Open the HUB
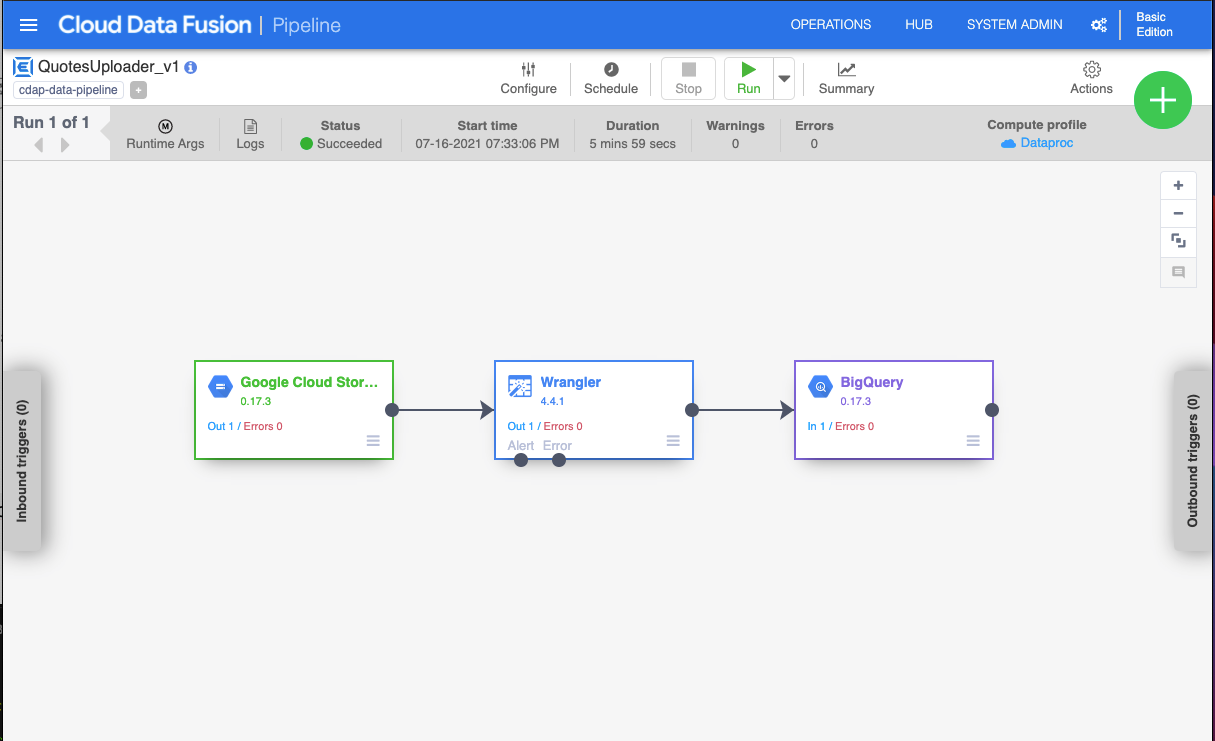 coord(919,25)
